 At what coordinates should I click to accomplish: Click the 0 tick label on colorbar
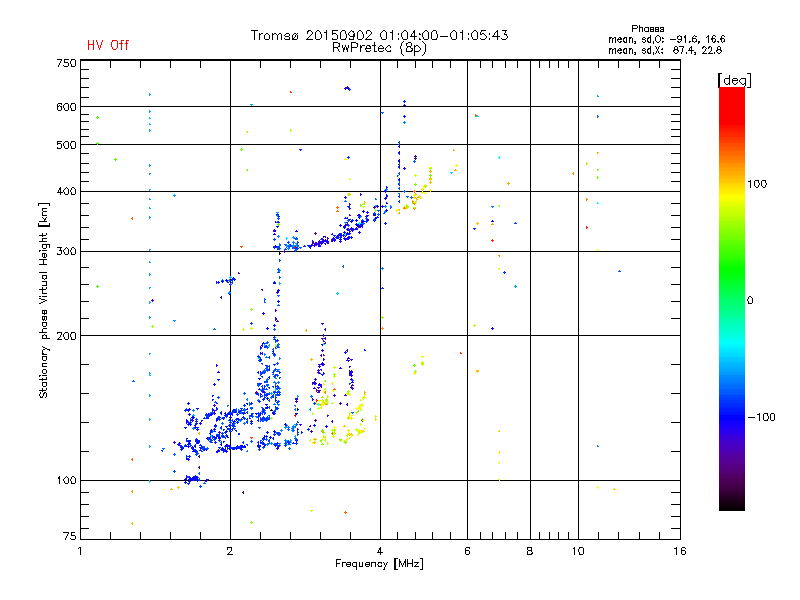(753, 300)
